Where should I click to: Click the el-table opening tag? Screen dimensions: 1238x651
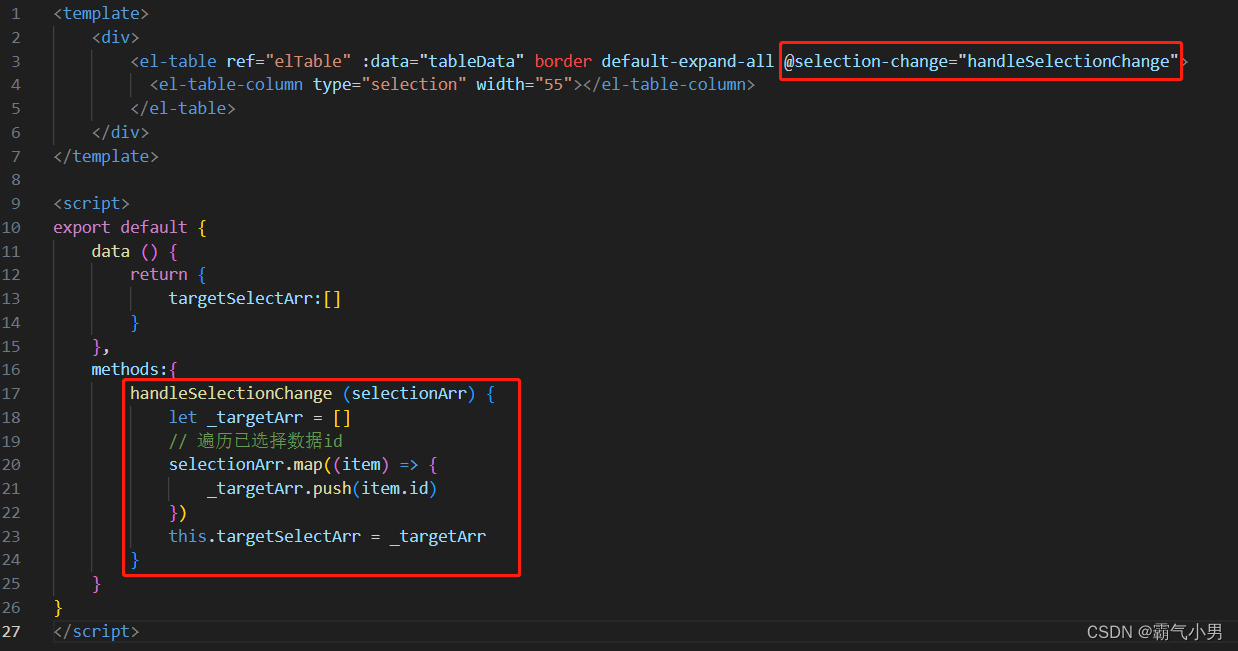pyautogui.click(x=176, y=61)
